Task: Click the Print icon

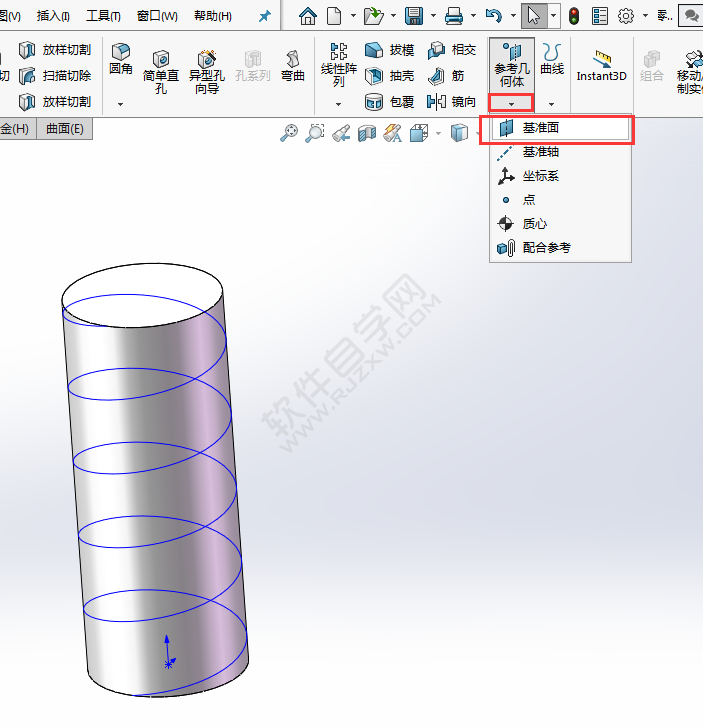Action: tap(454, 16)
